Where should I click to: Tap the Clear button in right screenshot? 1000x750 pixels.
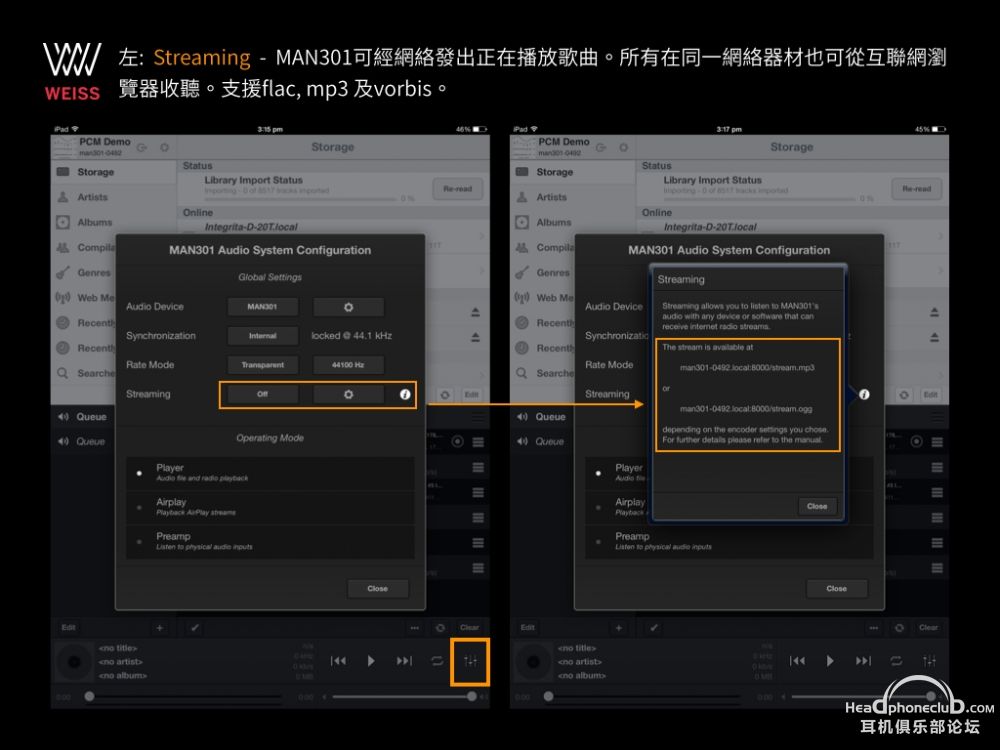[x=929, y=628]
